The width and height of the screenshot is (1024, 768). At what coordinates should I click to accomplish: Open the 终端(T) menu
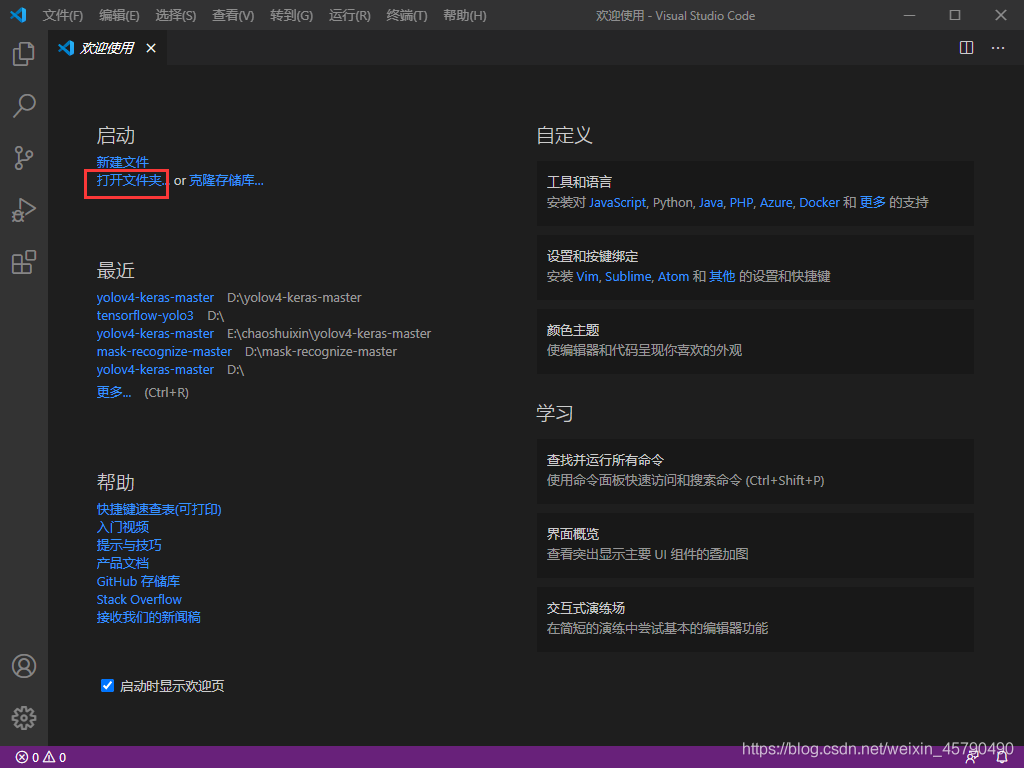tap(407, 16)
